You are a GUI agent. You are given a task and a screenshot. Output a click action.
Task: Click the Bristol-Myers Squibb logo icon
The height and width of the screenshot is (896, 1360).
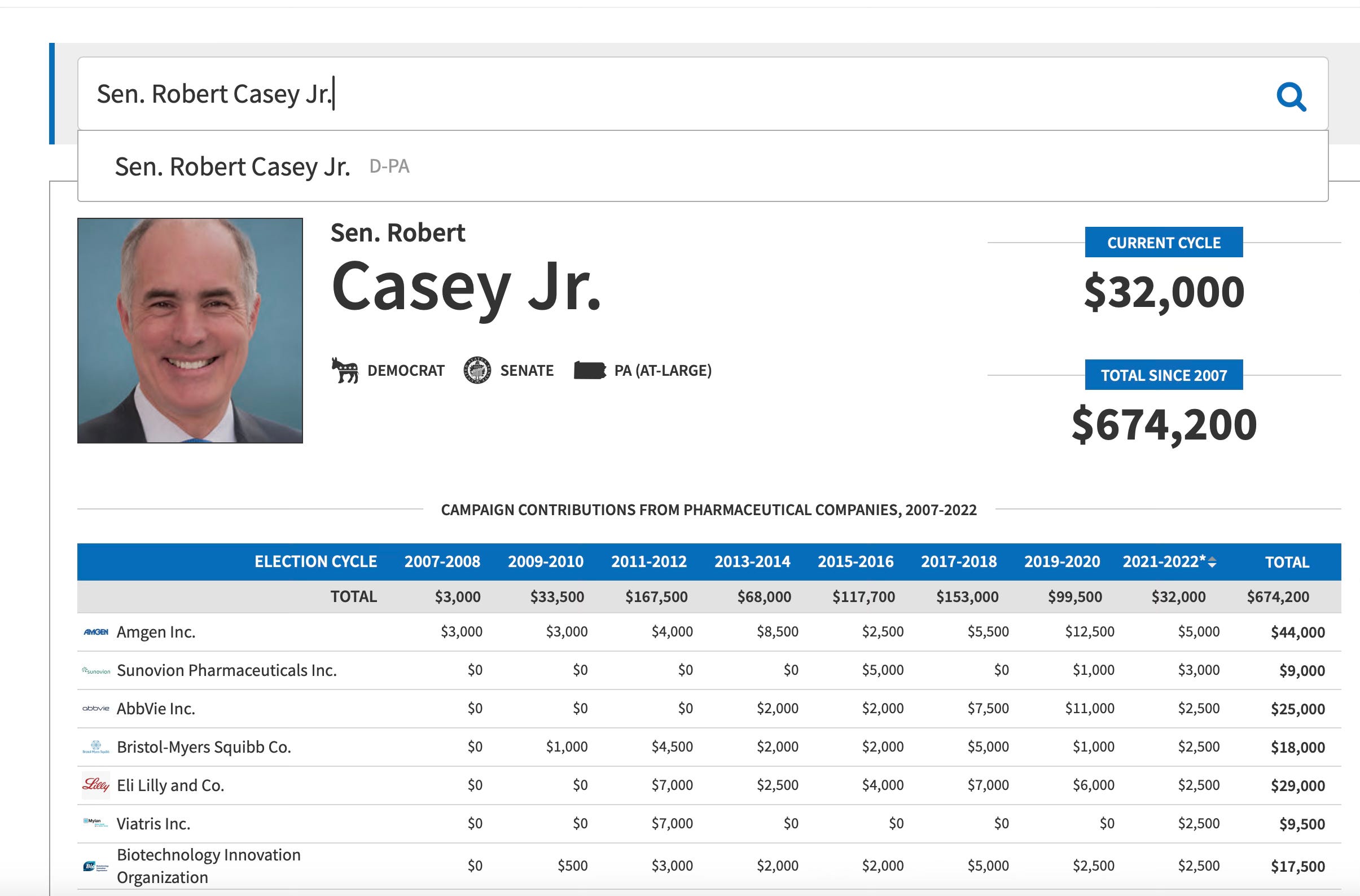tap(95, 747)
